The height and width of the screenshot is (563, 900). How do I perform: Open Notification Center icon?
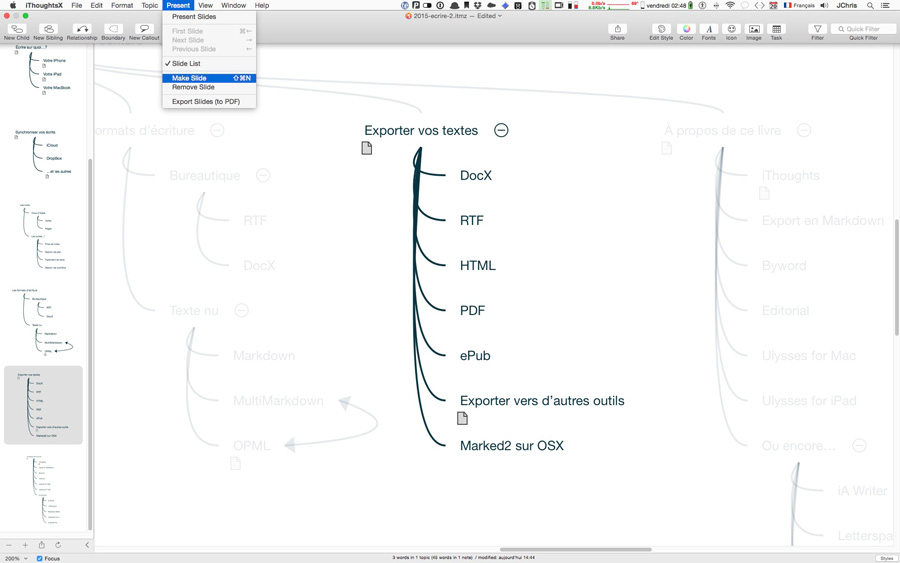coord(886,5)
